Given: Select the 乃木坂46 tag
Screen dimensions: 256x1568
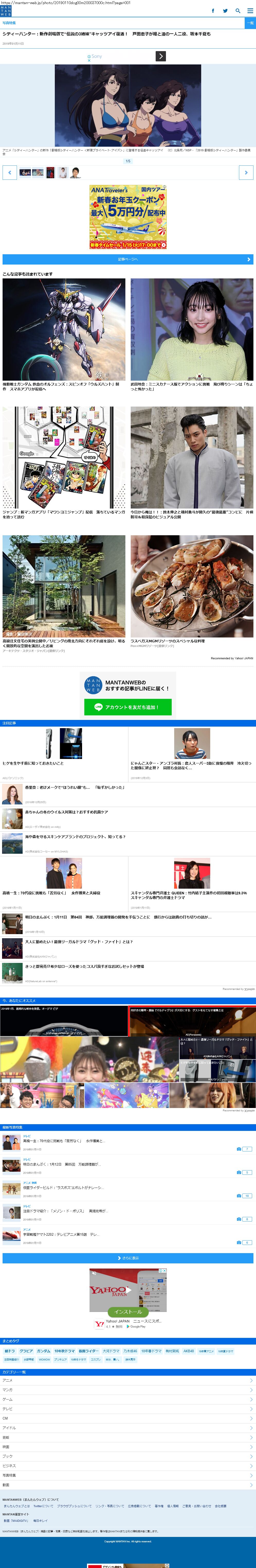Looking at the screenshot, I should [x=130, y=1351].
